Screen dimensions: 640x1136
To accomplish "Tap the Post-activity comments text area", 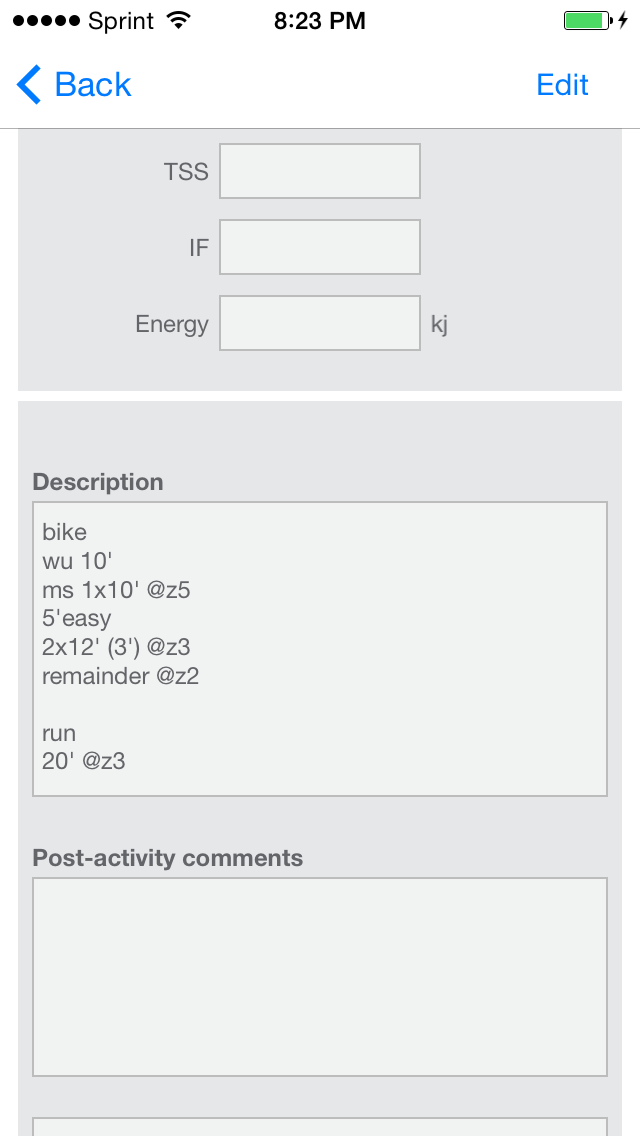I will click(320, 976).
